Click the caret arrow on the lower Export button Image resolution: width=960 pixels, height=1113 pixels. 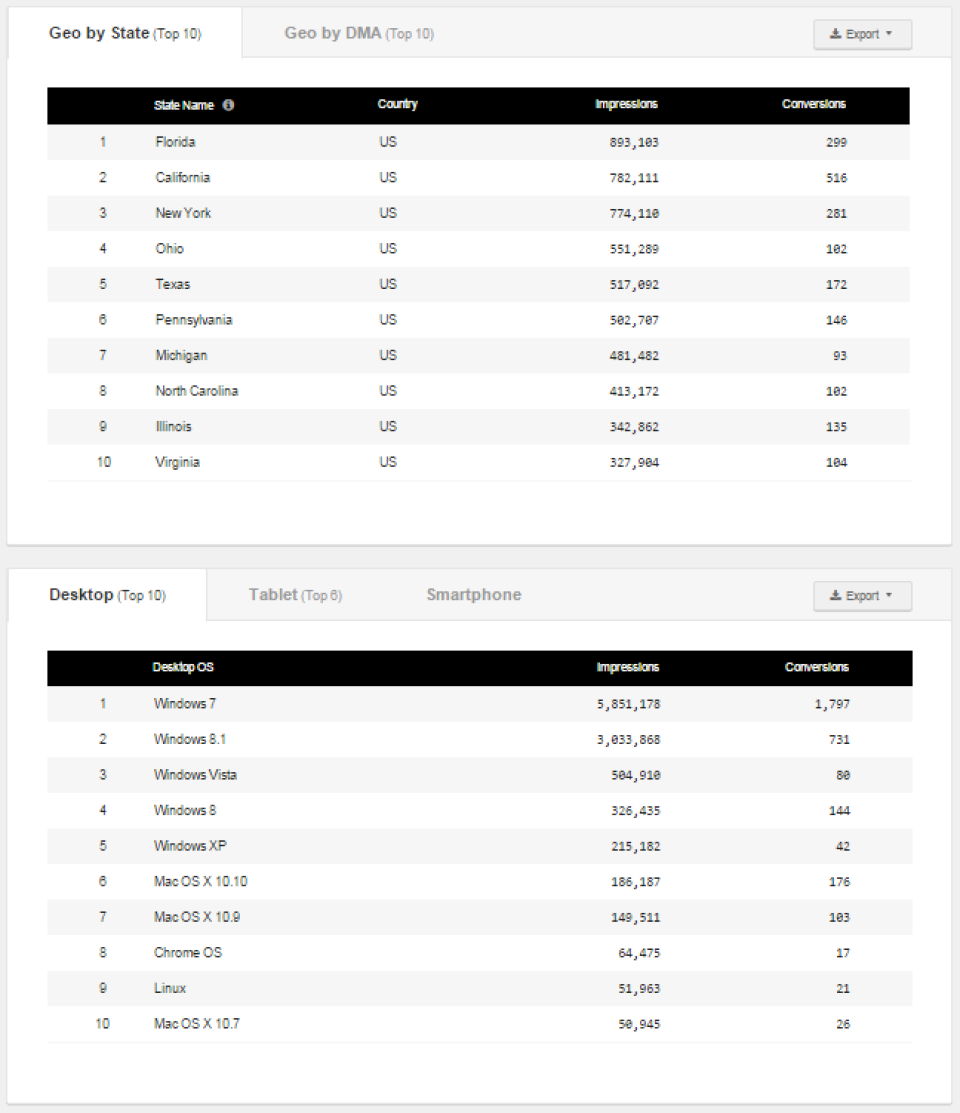tap(889, 596)
